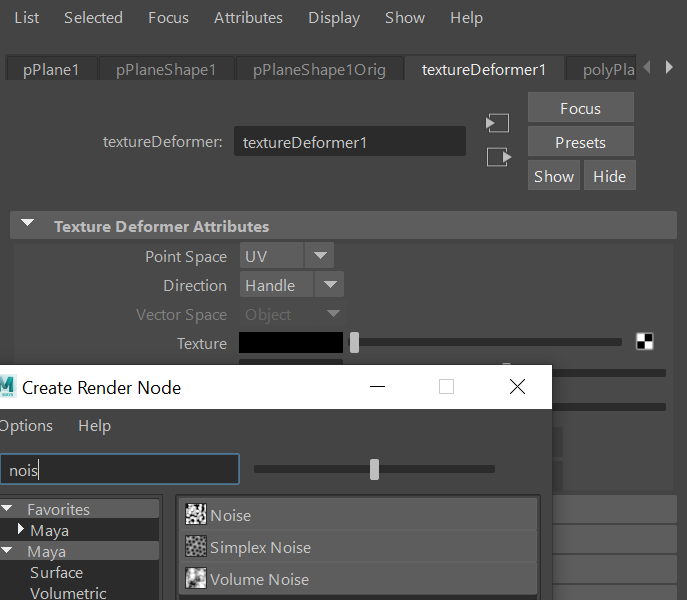
Task: Click the input connection arrow icon
Action: tap(497, 123)
